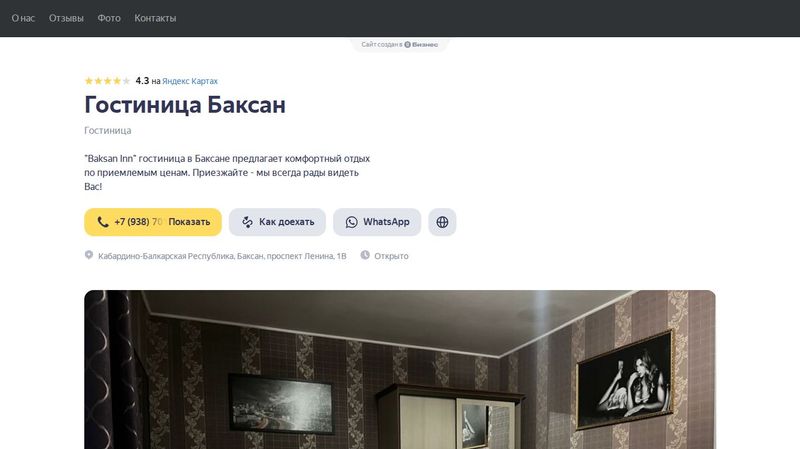The image size is (800, 449).
Task: Follow the Яндекс Картах link
Action: [190, 81]
